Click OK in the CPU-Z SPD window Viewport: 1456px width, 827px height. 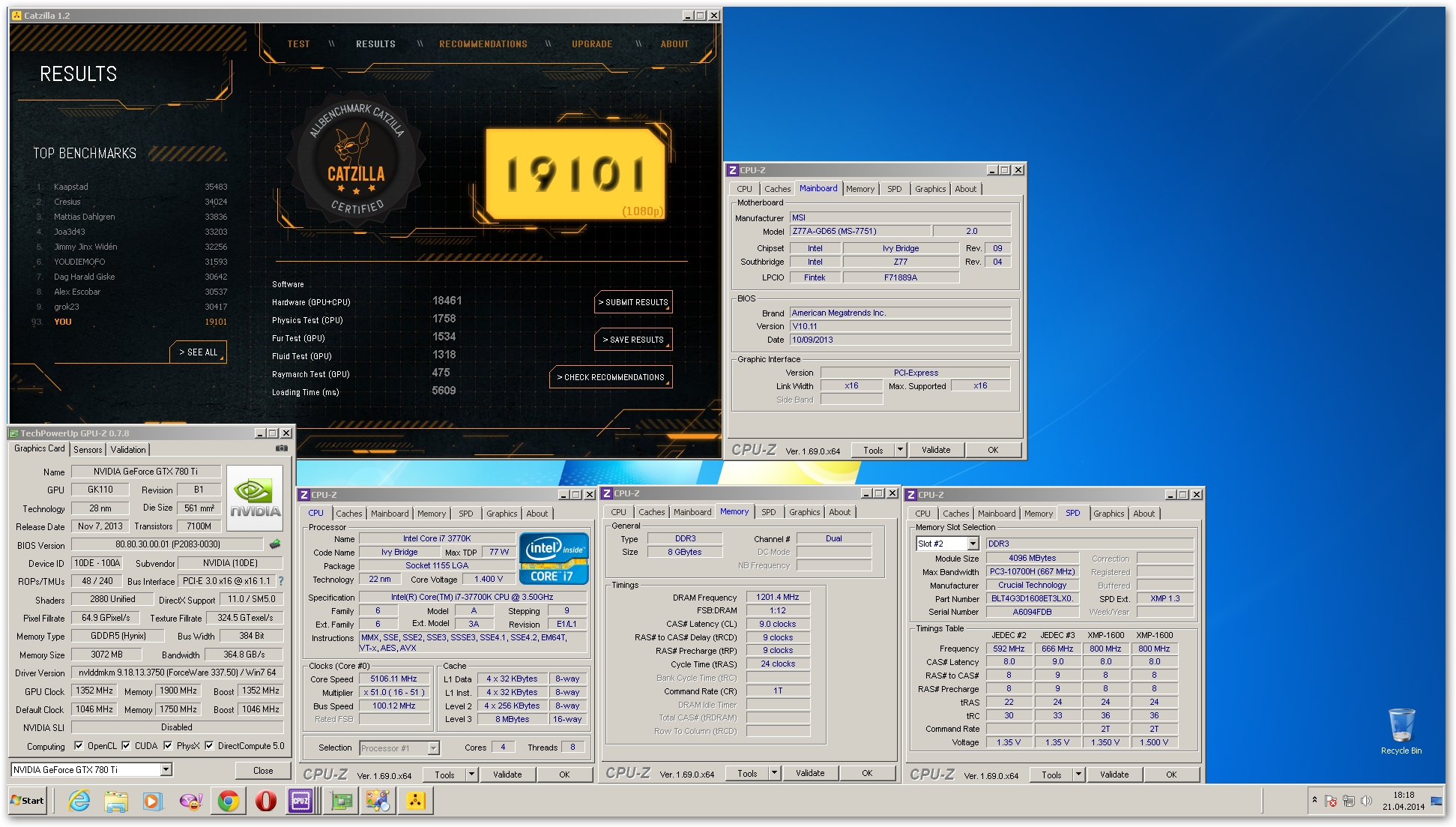(x=1171, y=775)
